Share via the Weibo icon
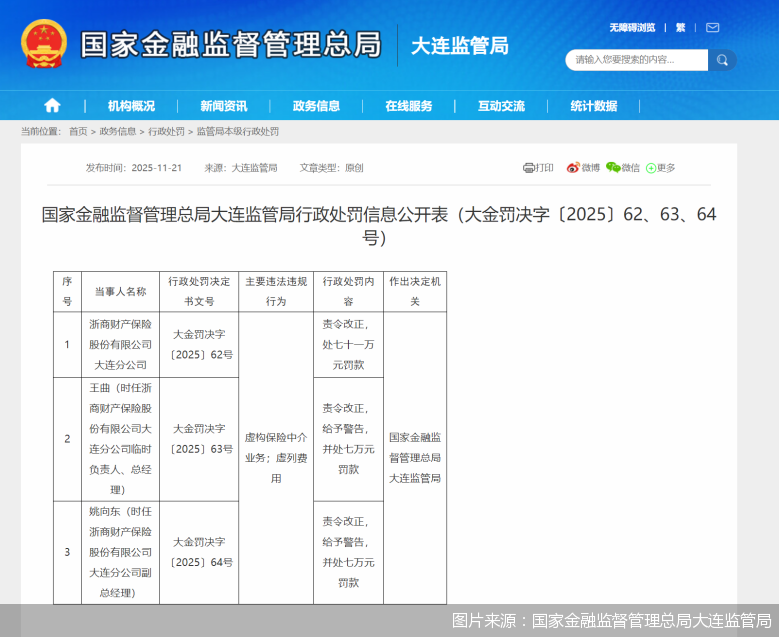 [x=573, y=168]
